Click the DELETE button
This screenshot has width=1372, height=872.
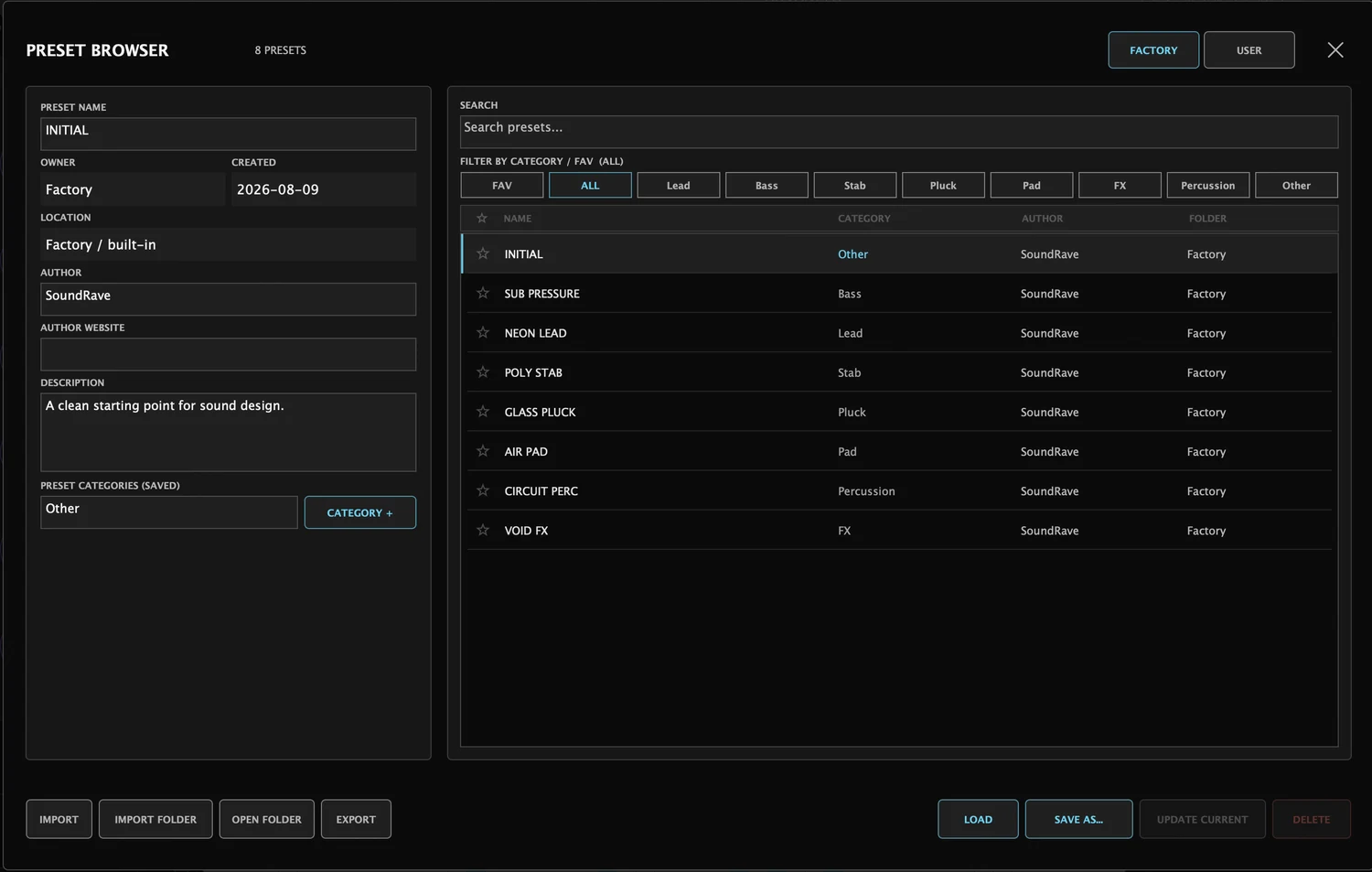pyautogui.click(x=1312, y=819)
